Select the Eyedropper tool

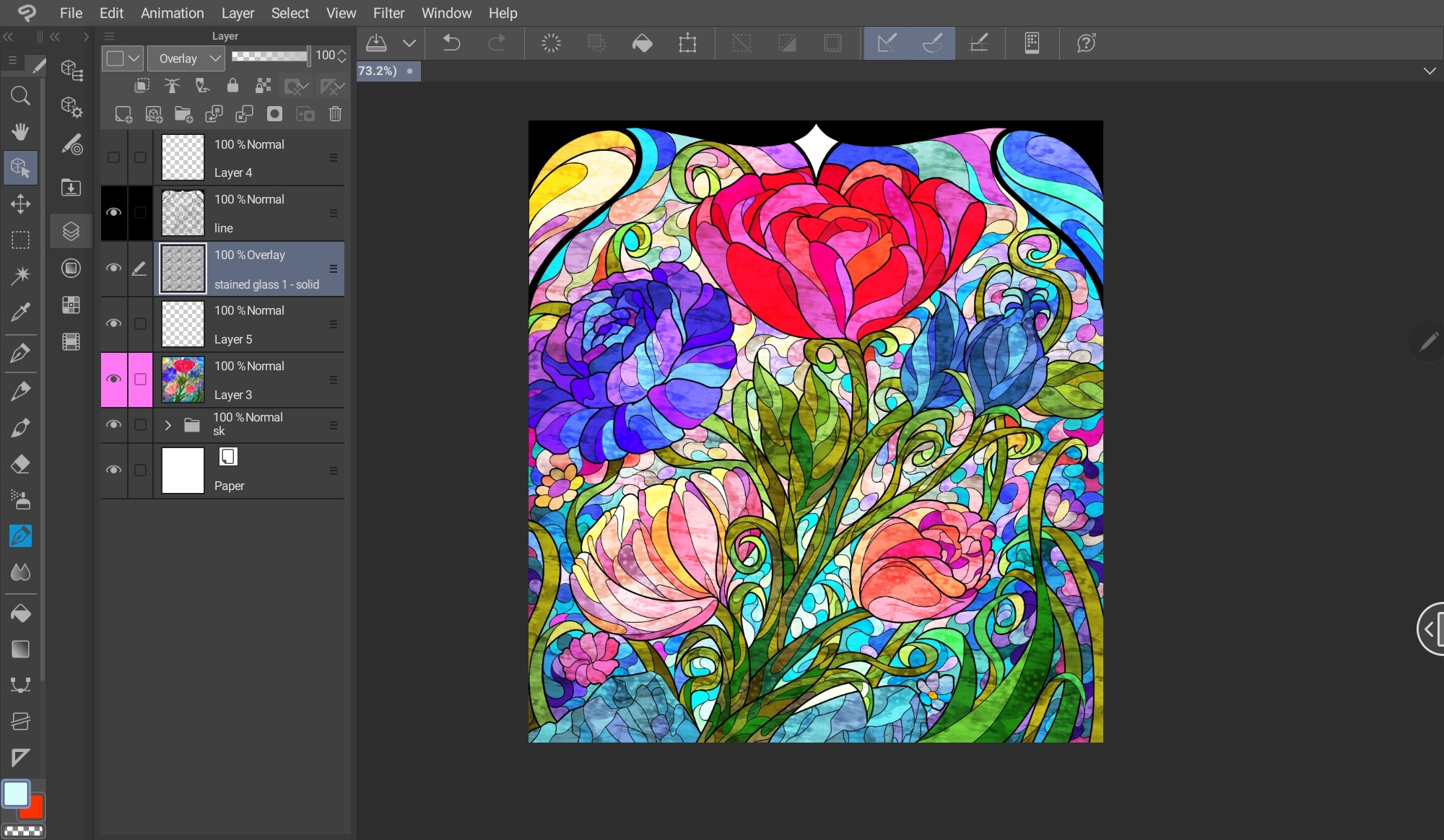pos(20,312)
